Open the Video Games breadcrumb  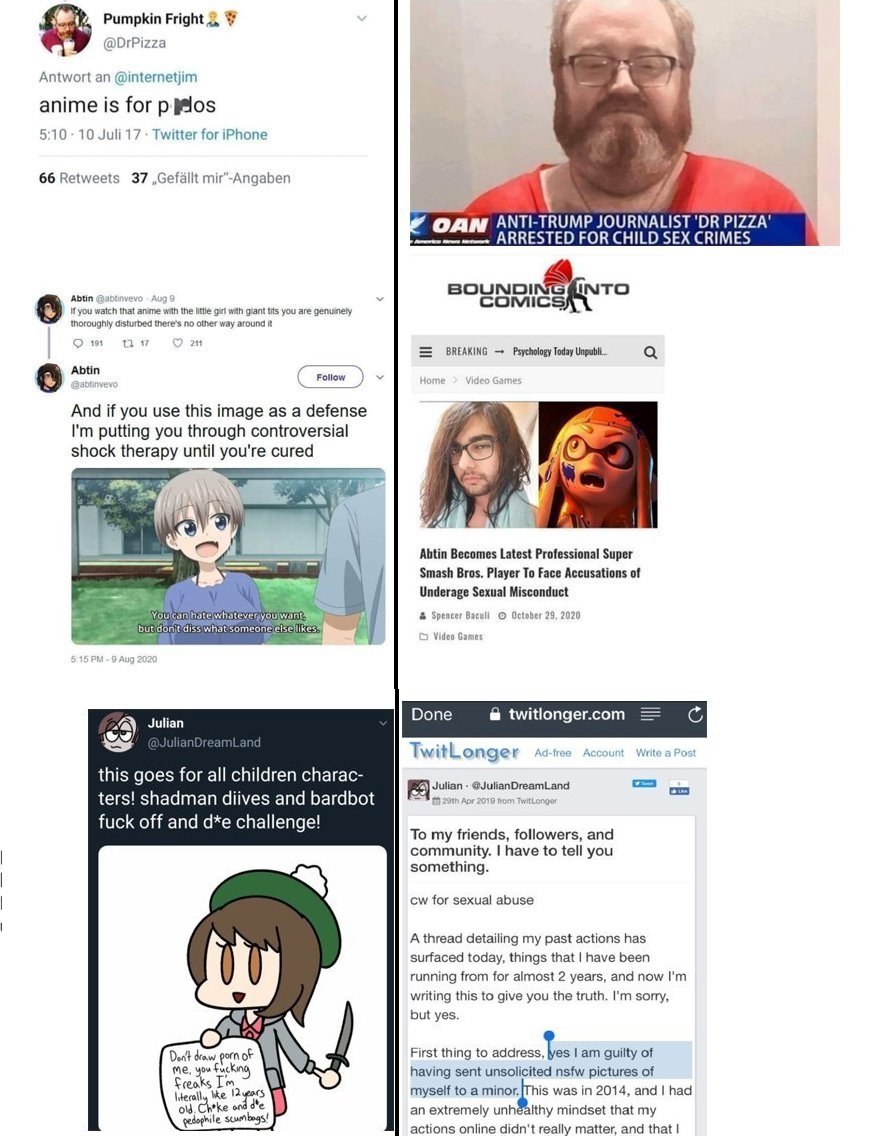pos(493,380)
